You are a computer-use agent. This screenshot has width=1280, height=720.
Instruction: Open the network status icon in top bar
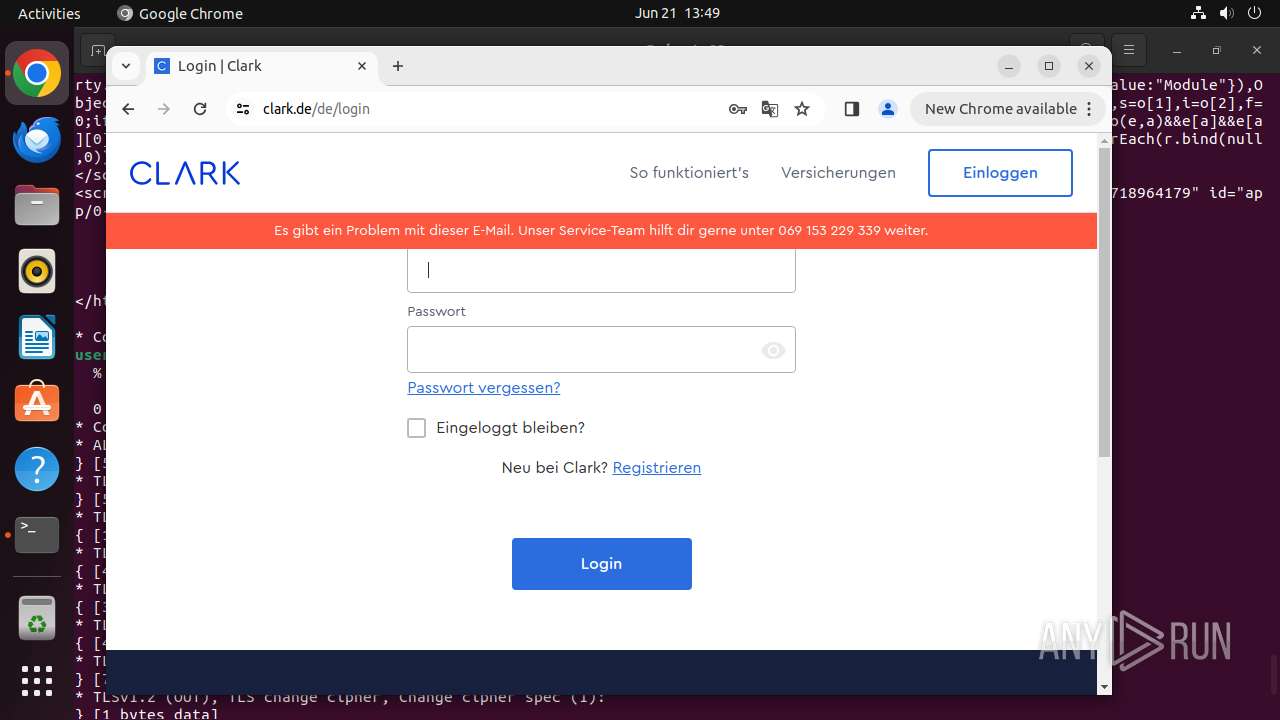tap(1198, 13)
